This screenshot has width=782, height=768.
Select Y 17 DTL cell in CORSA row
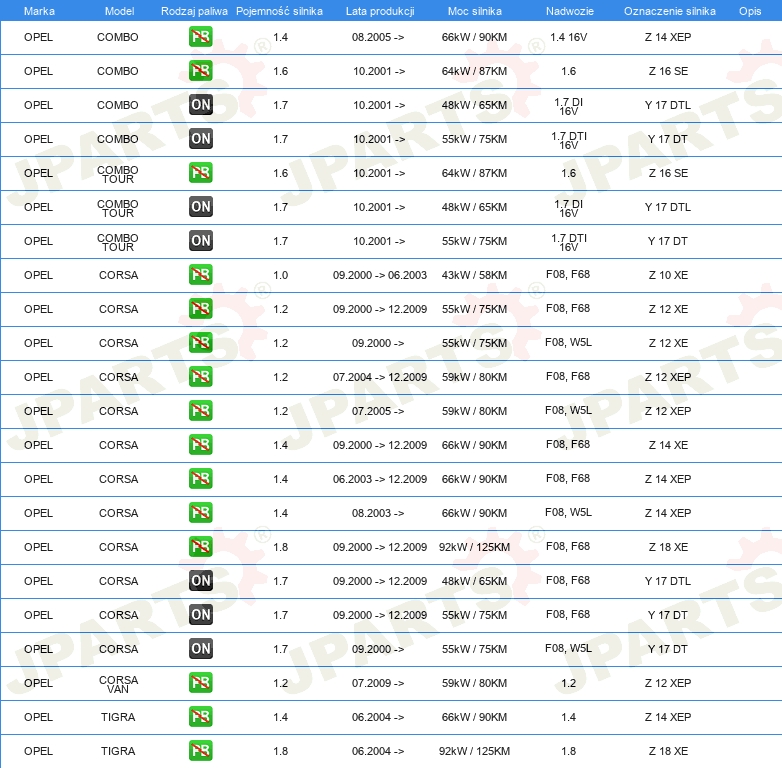click(667, 581)
